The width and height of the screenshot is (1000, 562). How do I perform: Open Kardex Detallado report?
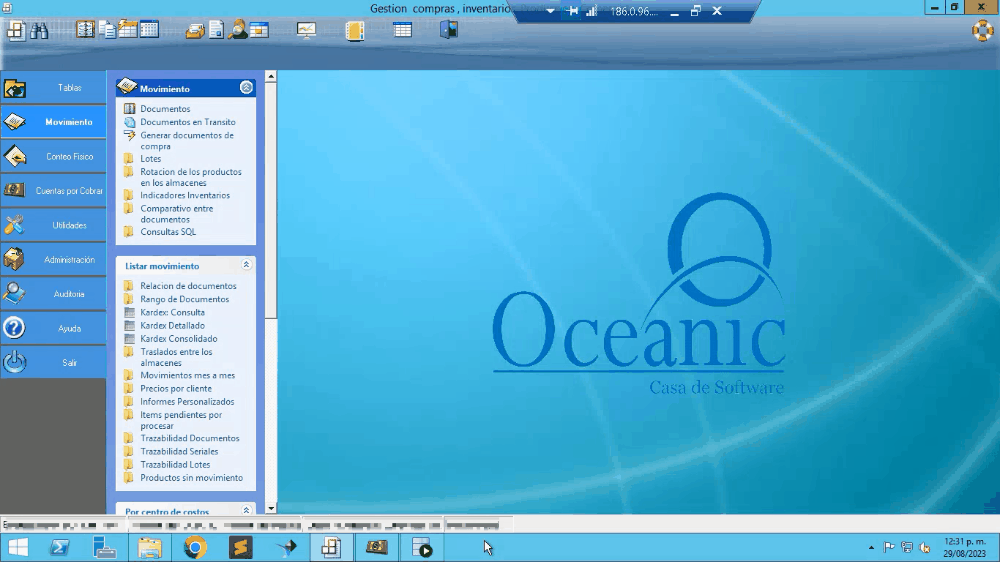coord(172,325)
